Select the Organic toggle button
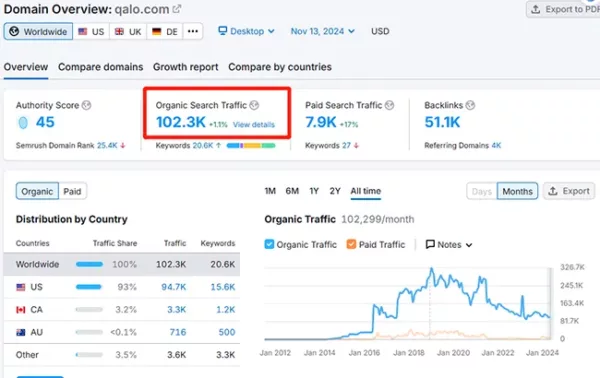 [x=37, y=191]
